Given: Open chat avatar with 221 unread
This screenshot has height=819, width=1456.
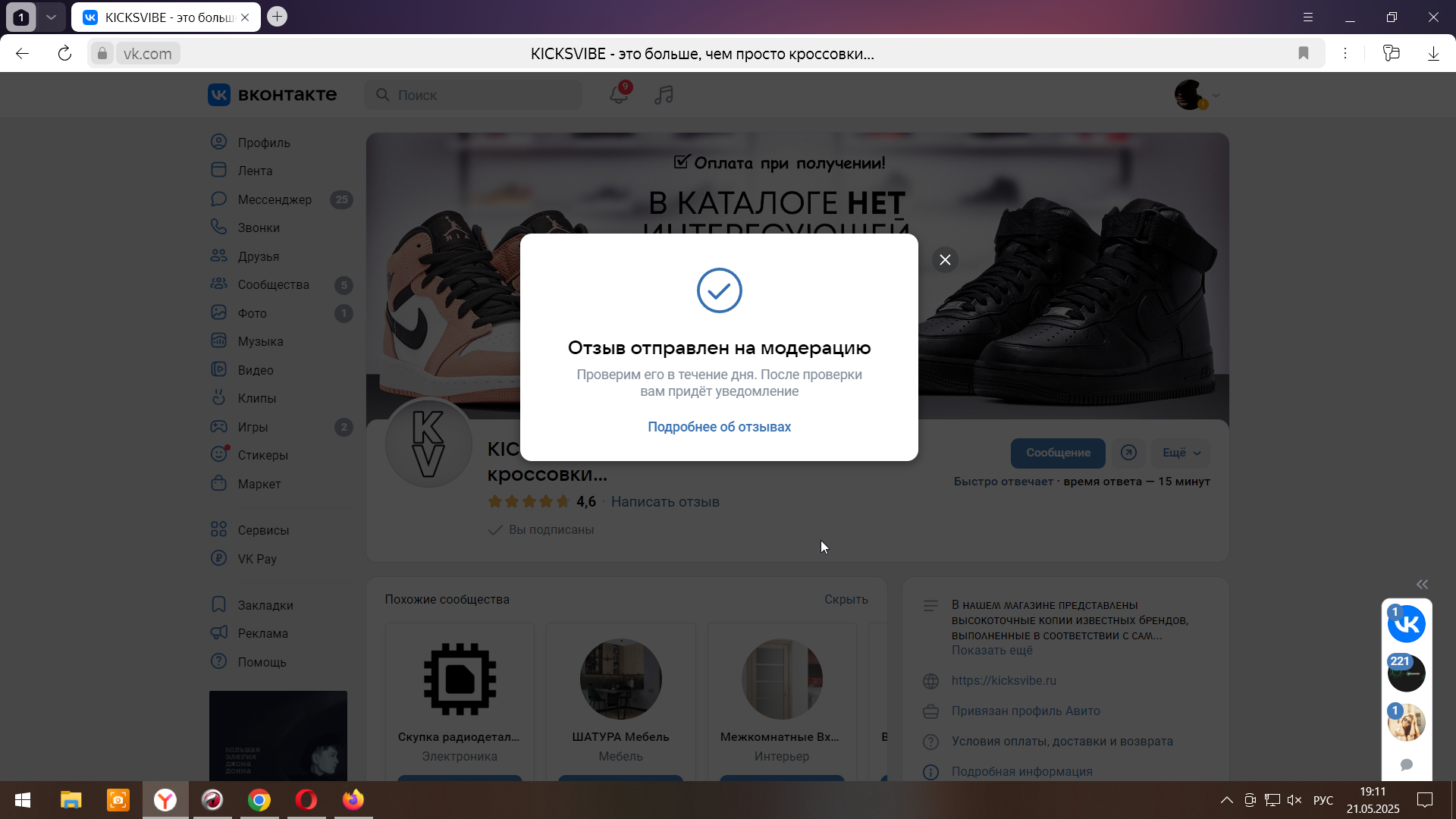Looking at the screenshot, I should 1406,673.
